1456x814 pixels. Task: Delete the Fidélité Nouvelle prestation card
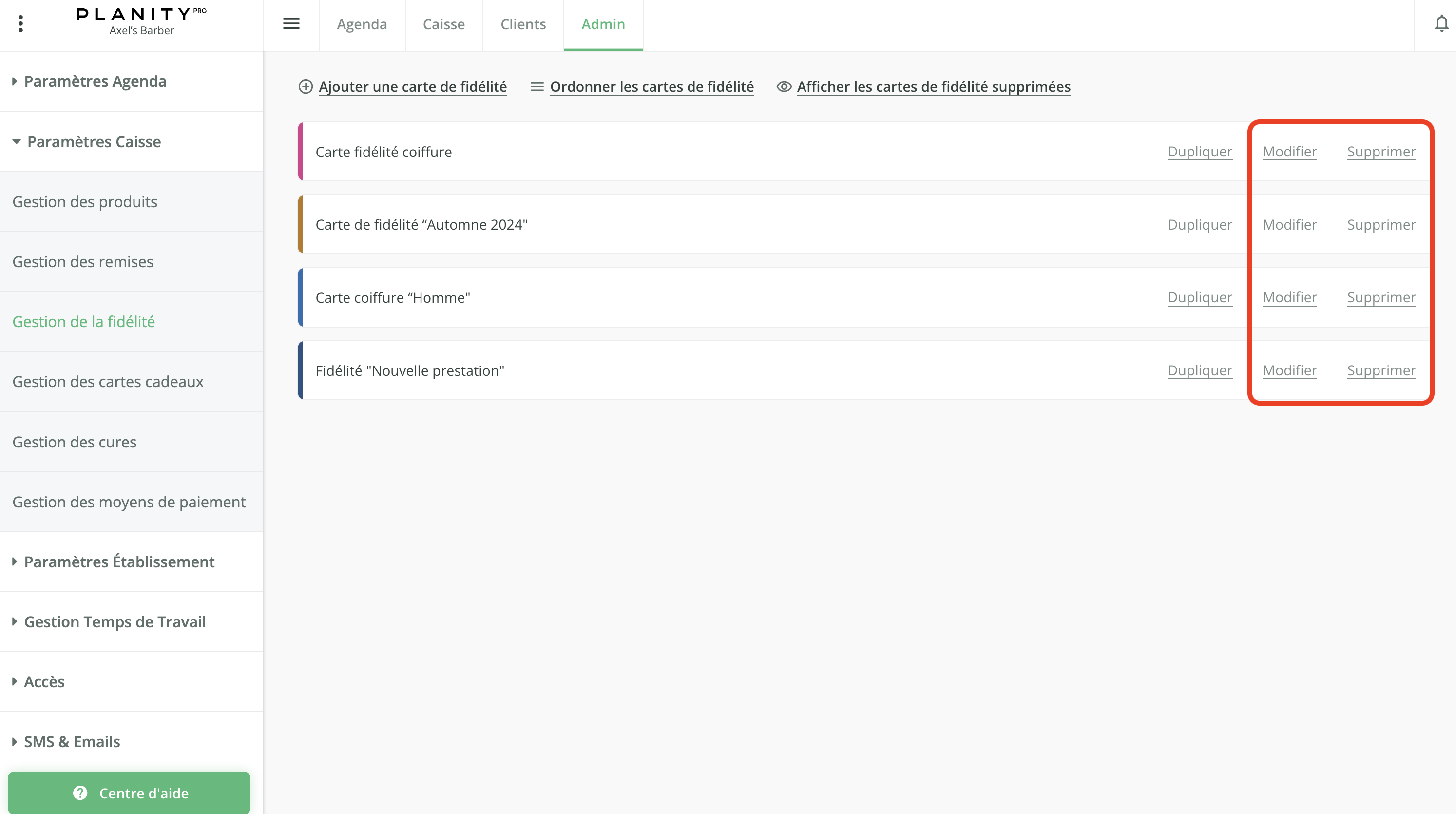pos(1381,370)
